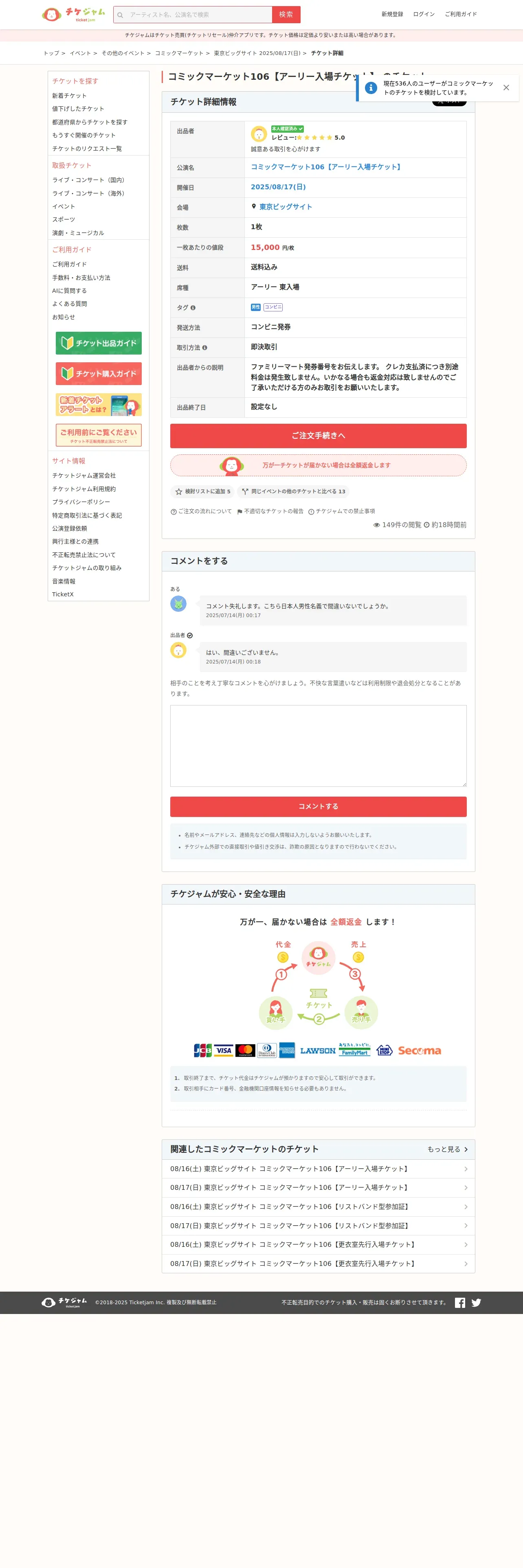Click the Twitter icon in the footer
This screenshot has width=523, height=1568.
[476, 1303]
